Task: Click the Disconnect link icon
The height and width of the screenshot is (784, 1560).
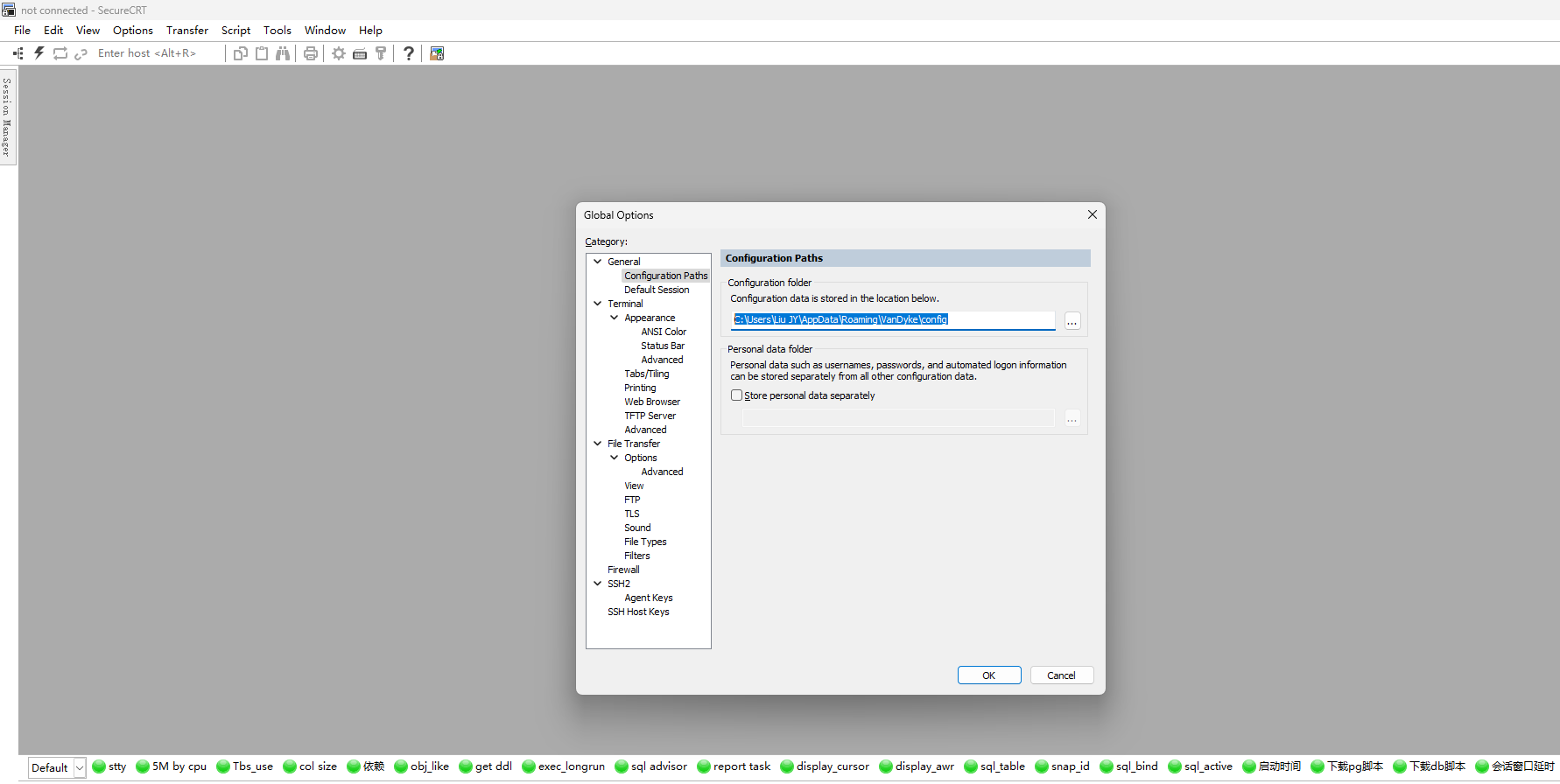Action: [x=81, y=53]
